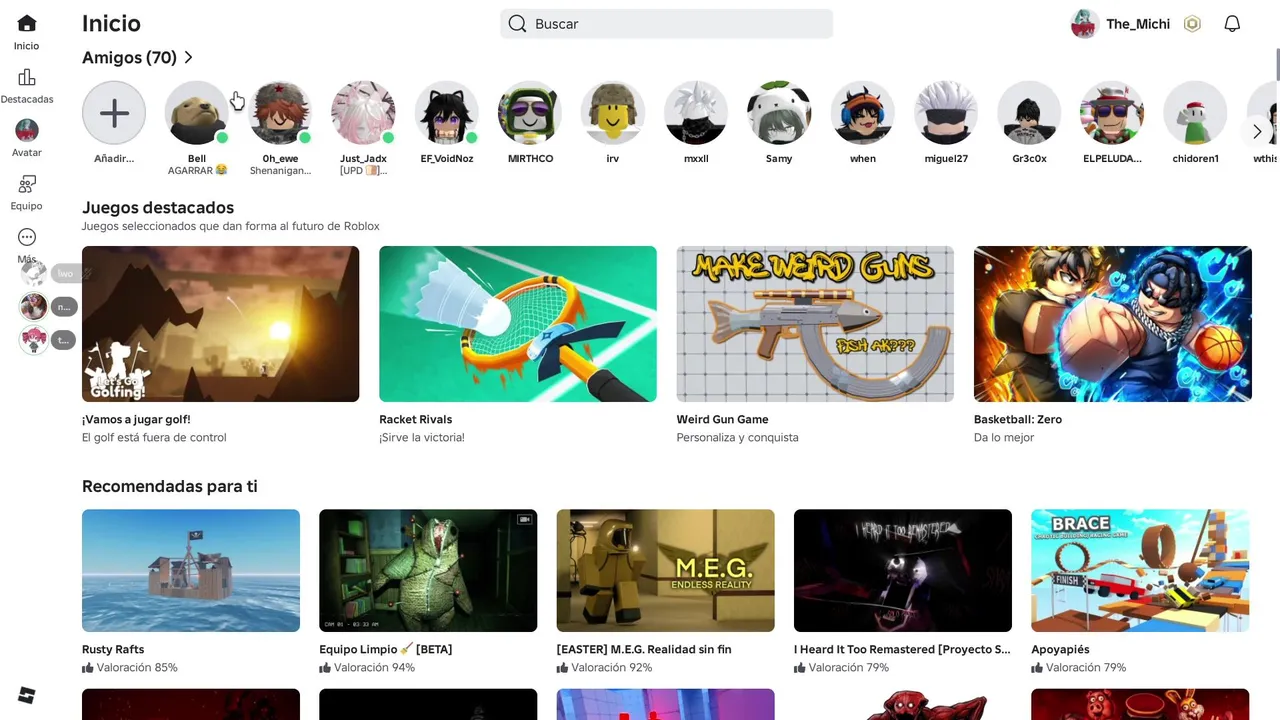The width and height of the screenshot is (1280, 720).
Task: Open friend ELPELUDA's avatar
Action: 1112,113
